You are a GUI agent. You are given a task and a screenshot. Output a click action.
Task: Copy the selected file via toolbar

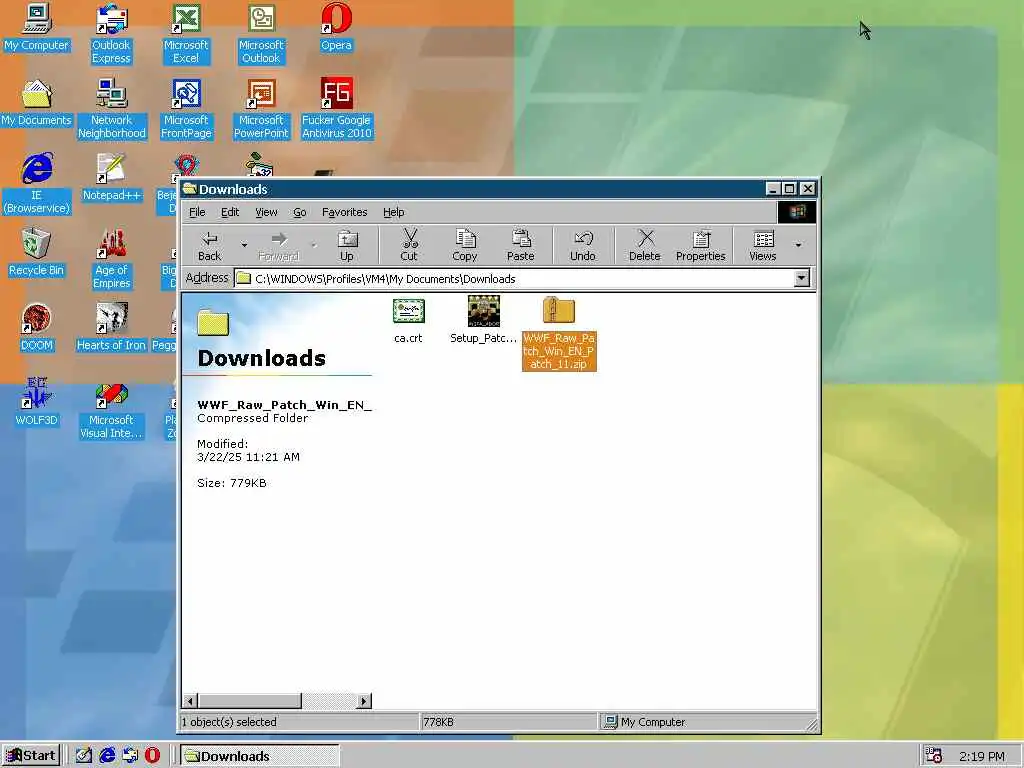point(464,246)
